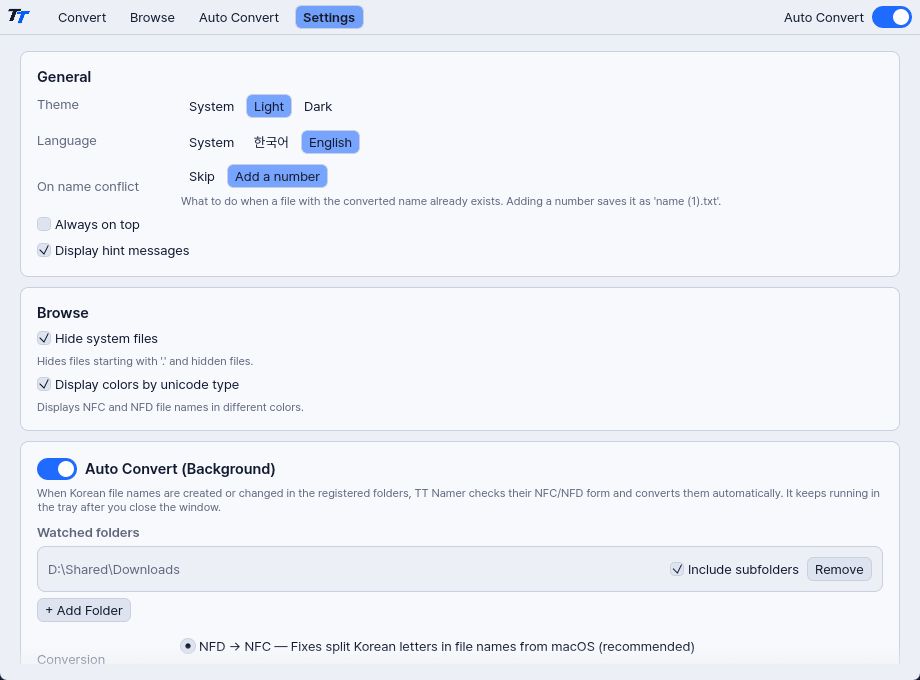Click the TT Namer logo icon
This screenshot has height=680, width=920.
[19, 16]
